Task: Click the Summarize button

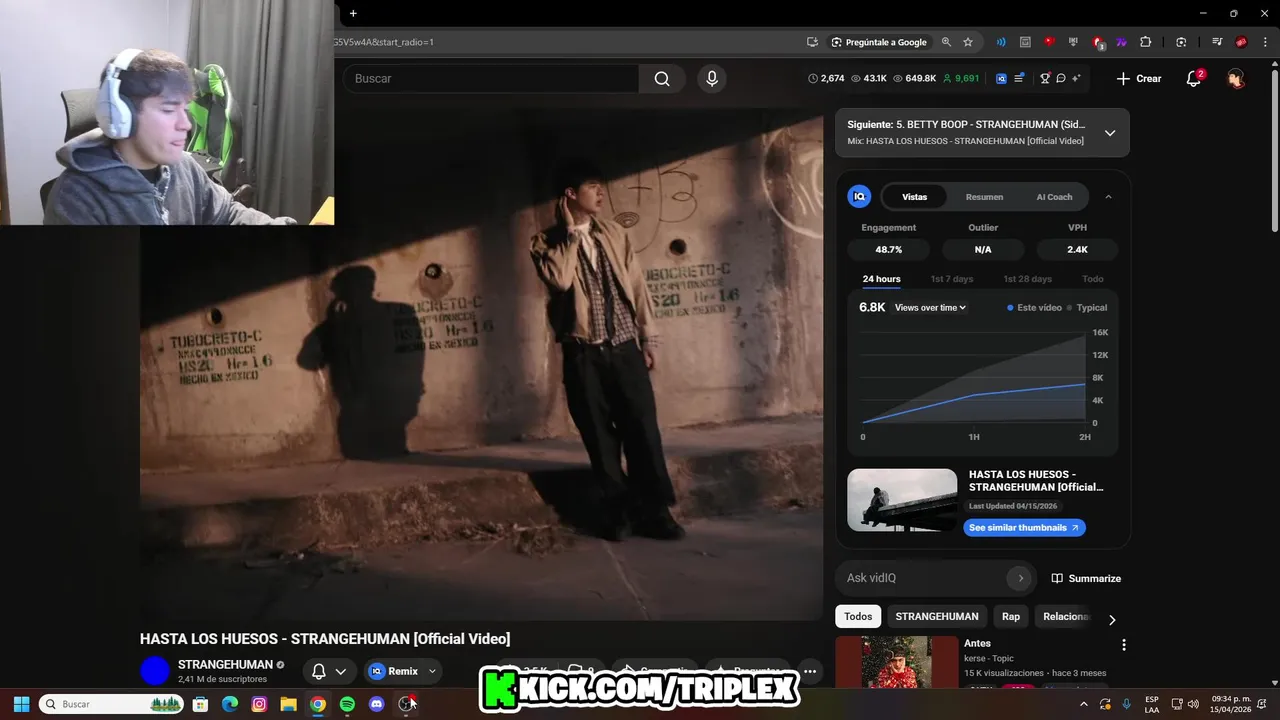Action: pos(1086,578)
